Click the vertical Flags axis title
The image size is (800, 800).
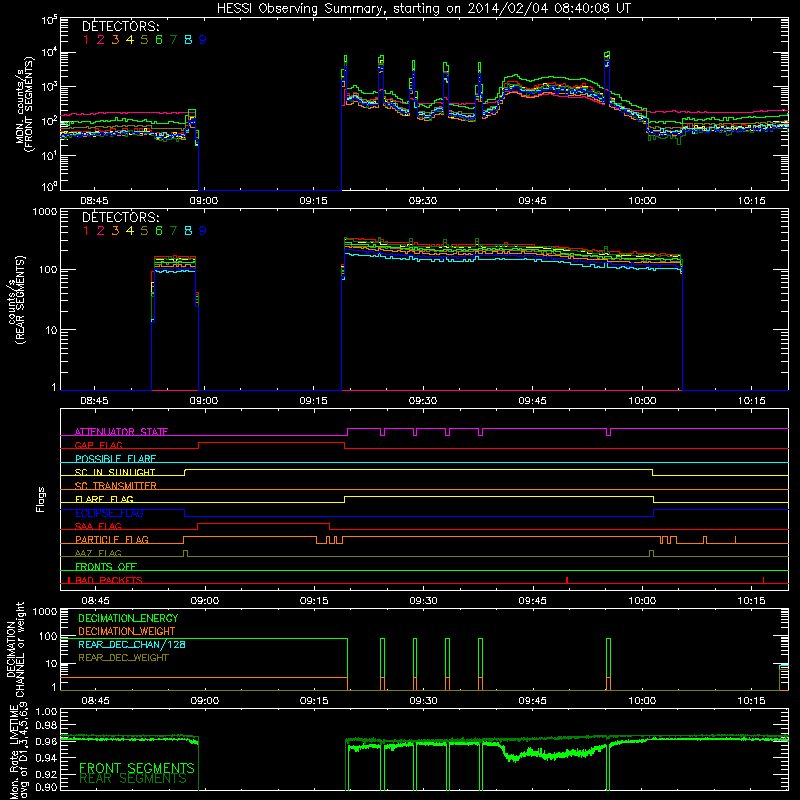tap(41, 499)
